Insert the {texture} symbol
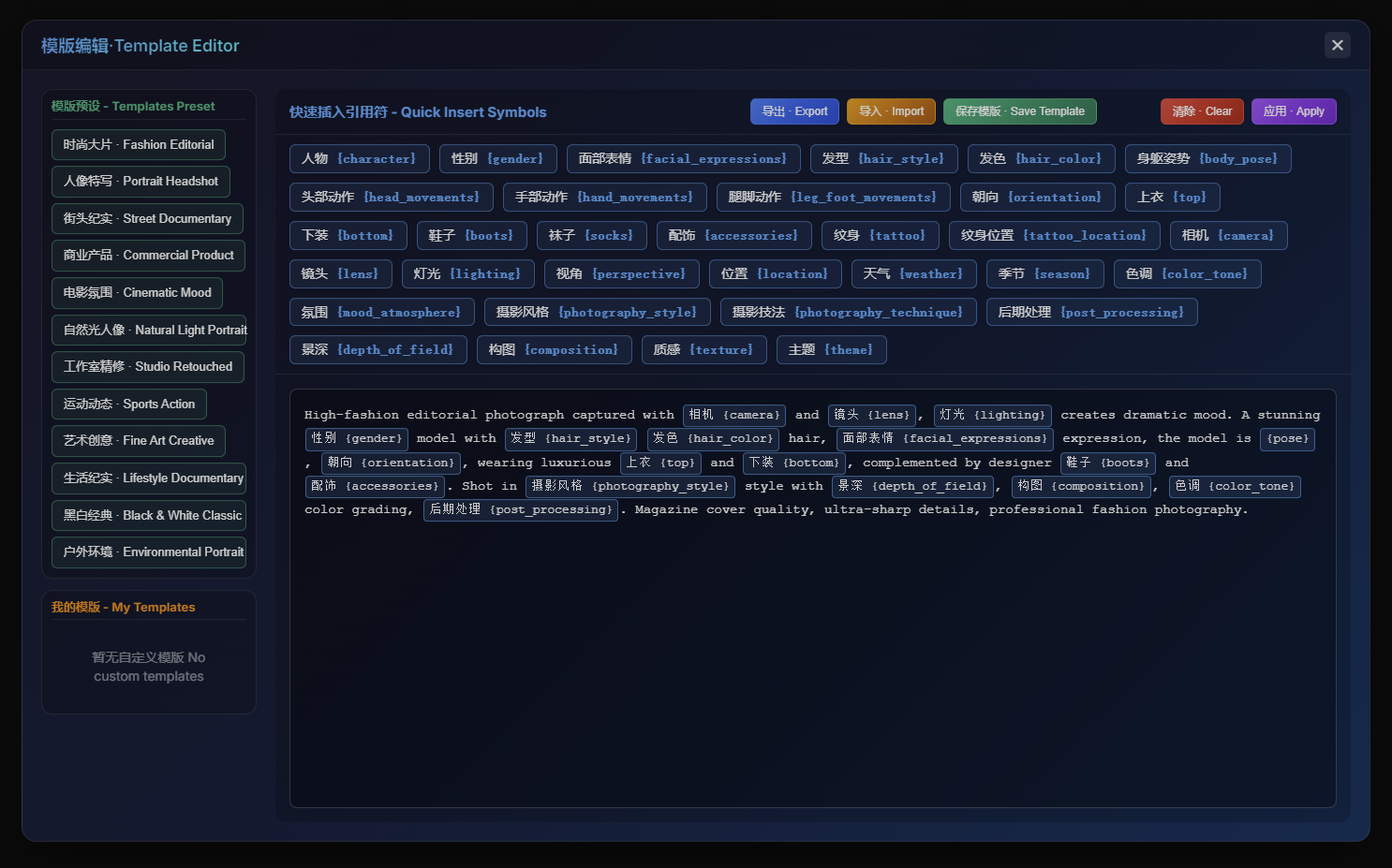This screenshot has width=1392, height=868. 704,350
